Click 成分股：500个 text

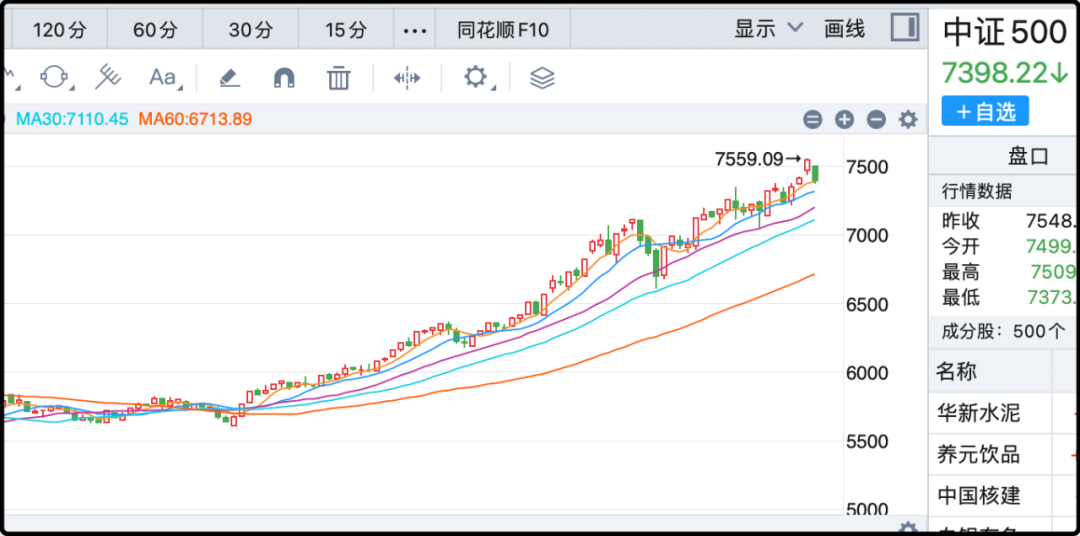1004,331
